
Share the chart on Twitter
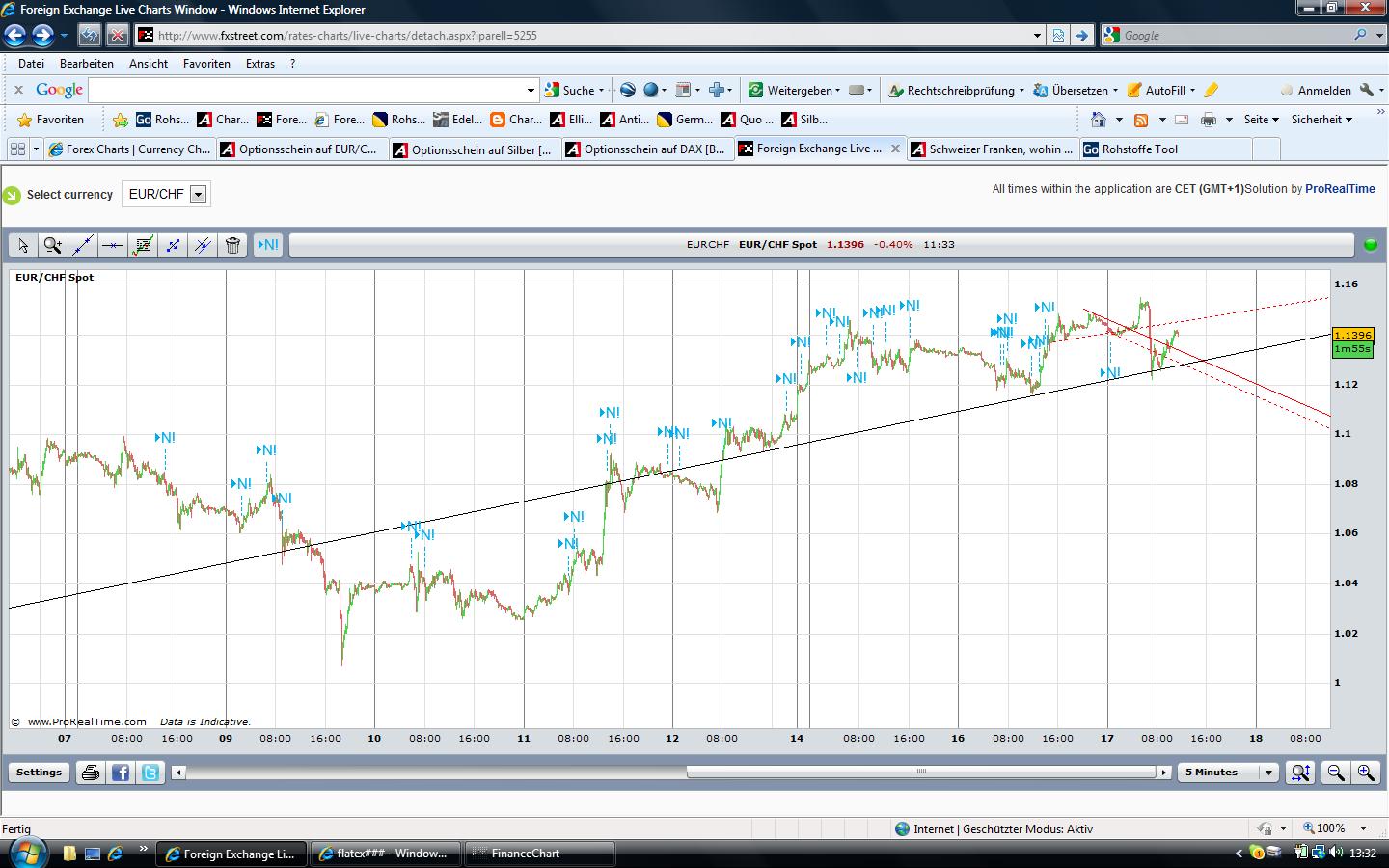pyautogui.click(x=150, y=773)
